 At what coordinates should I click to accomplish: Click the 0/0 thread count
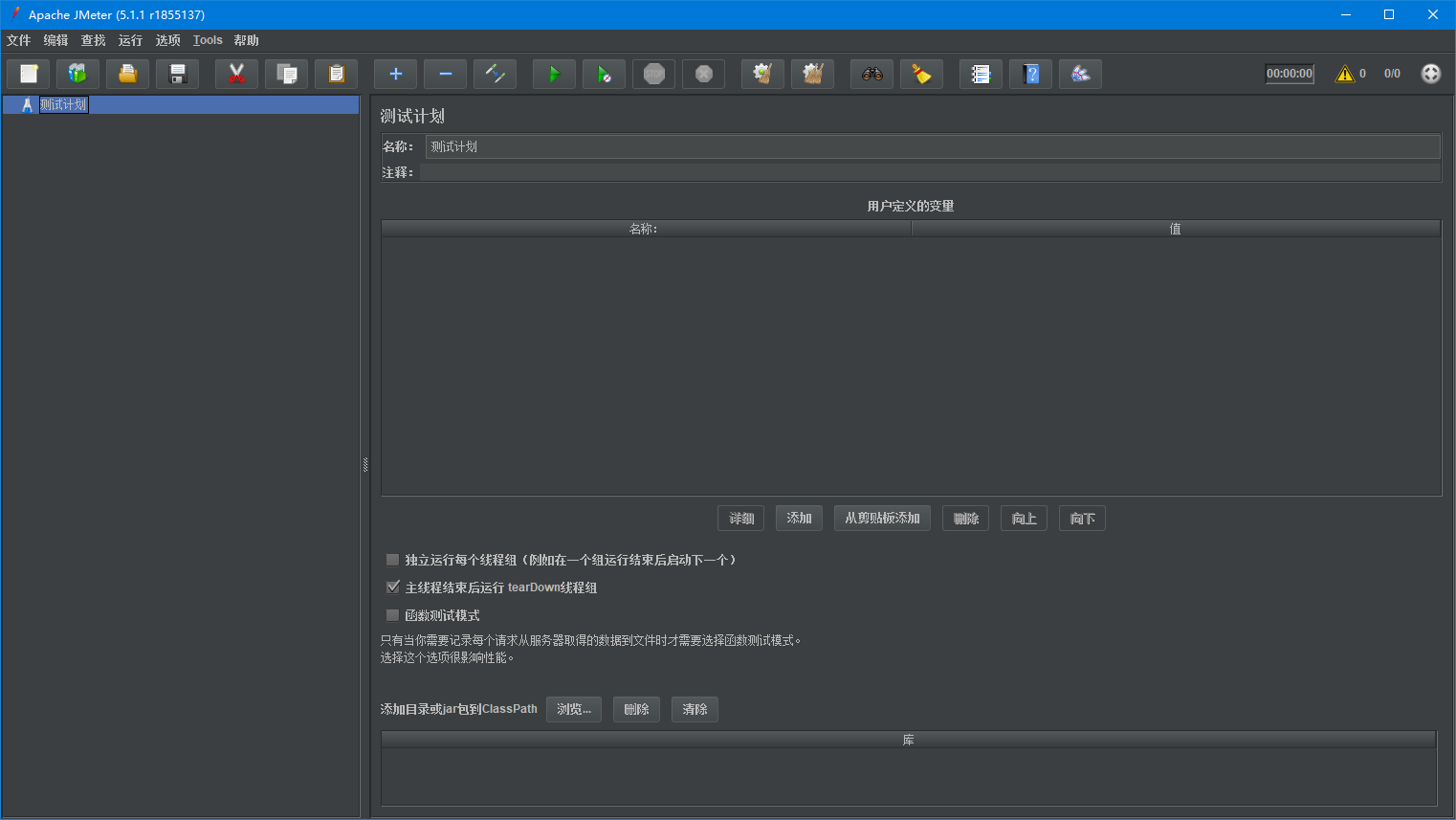click(x=1392, y=74)
